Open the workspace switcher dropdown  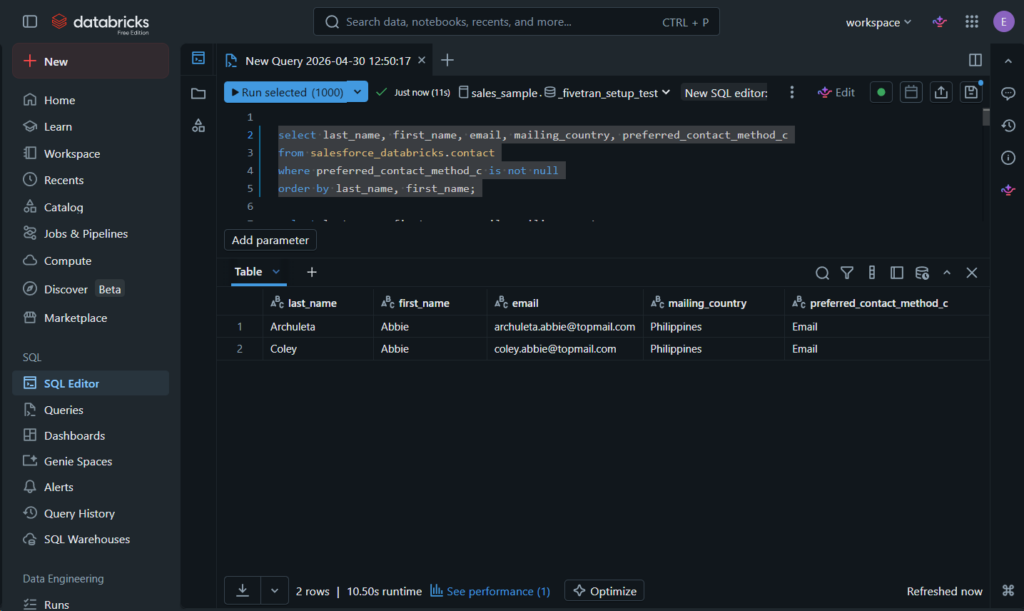pyautogui.click(x=878, y=22)
